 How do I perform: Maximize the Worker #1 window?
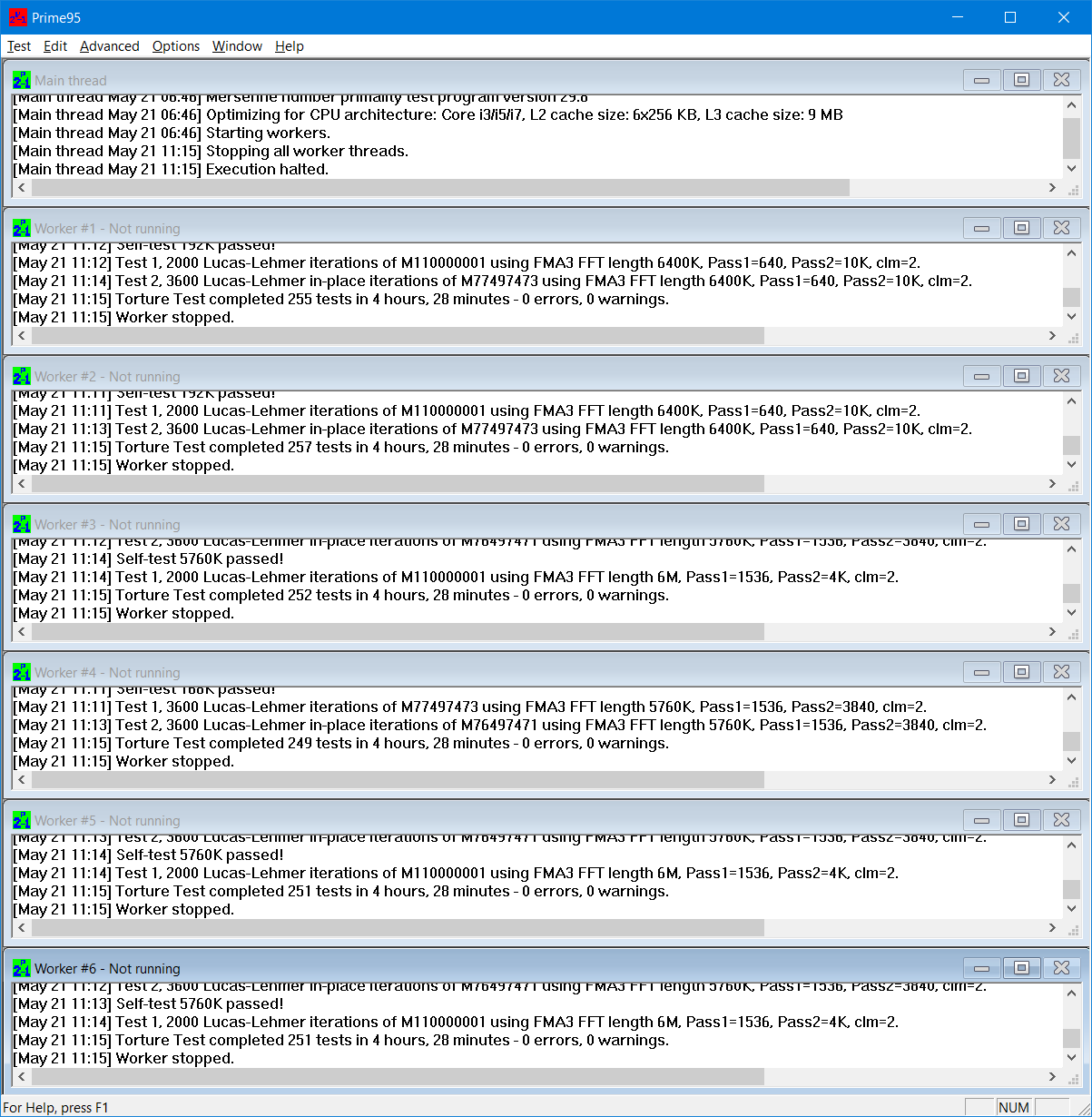click(1021, 228)
